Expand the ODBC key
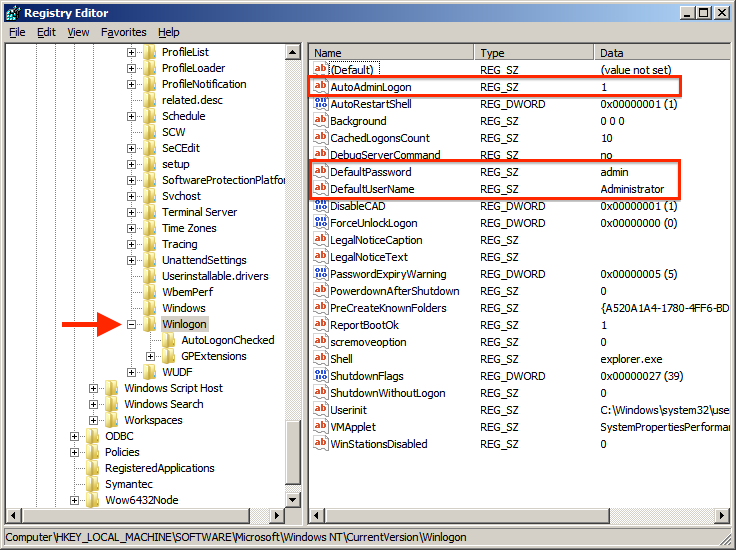This screenshot has width=736, height=550. point(74,436)
